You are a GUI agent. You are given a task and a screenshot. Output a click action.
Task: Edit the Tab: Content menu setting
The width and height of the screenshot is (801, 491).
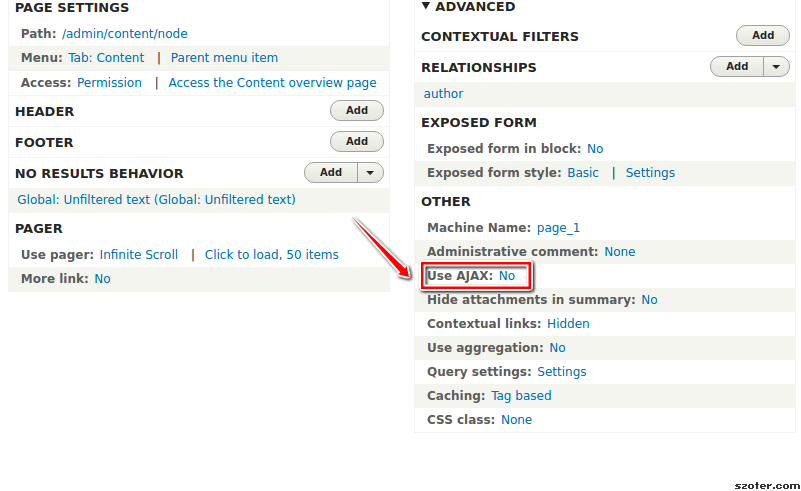pos(106,58)
